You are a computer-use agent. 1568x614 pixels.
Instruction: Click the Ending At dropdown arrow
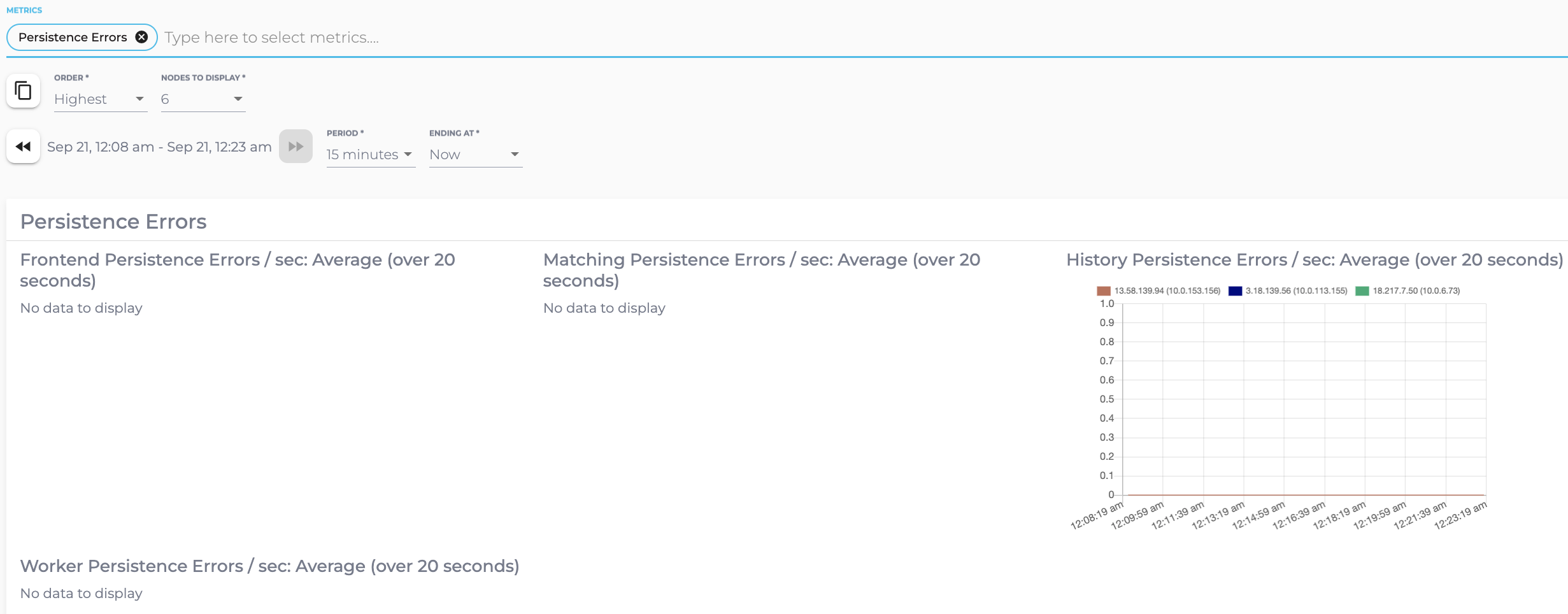point(515,155)
